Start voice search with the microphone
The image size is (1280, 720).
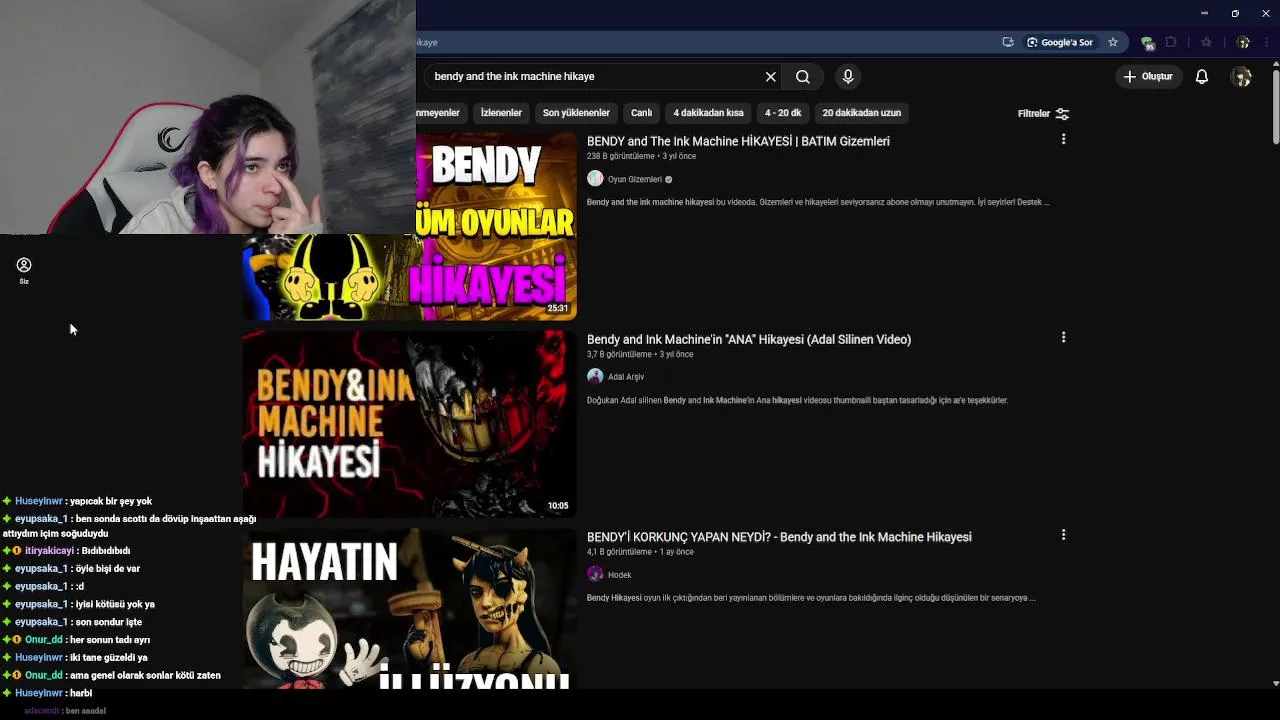(848, 76)
